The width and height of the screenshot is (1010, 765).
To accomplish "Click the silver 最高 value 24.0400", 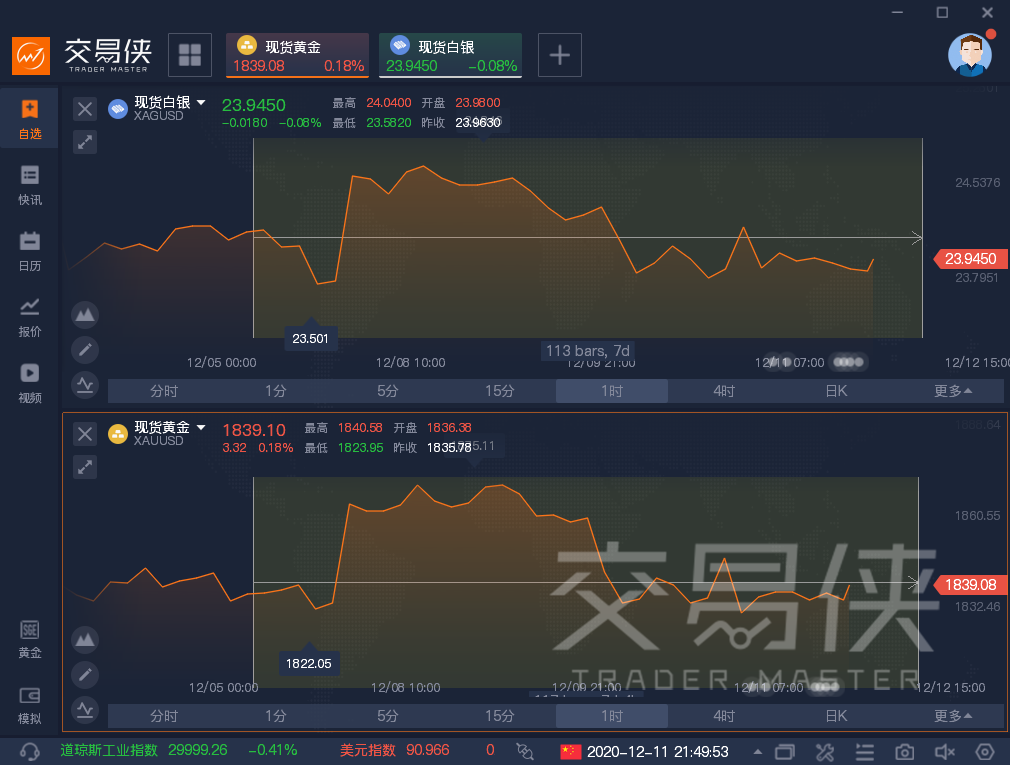I will click(x=388, y=102).
